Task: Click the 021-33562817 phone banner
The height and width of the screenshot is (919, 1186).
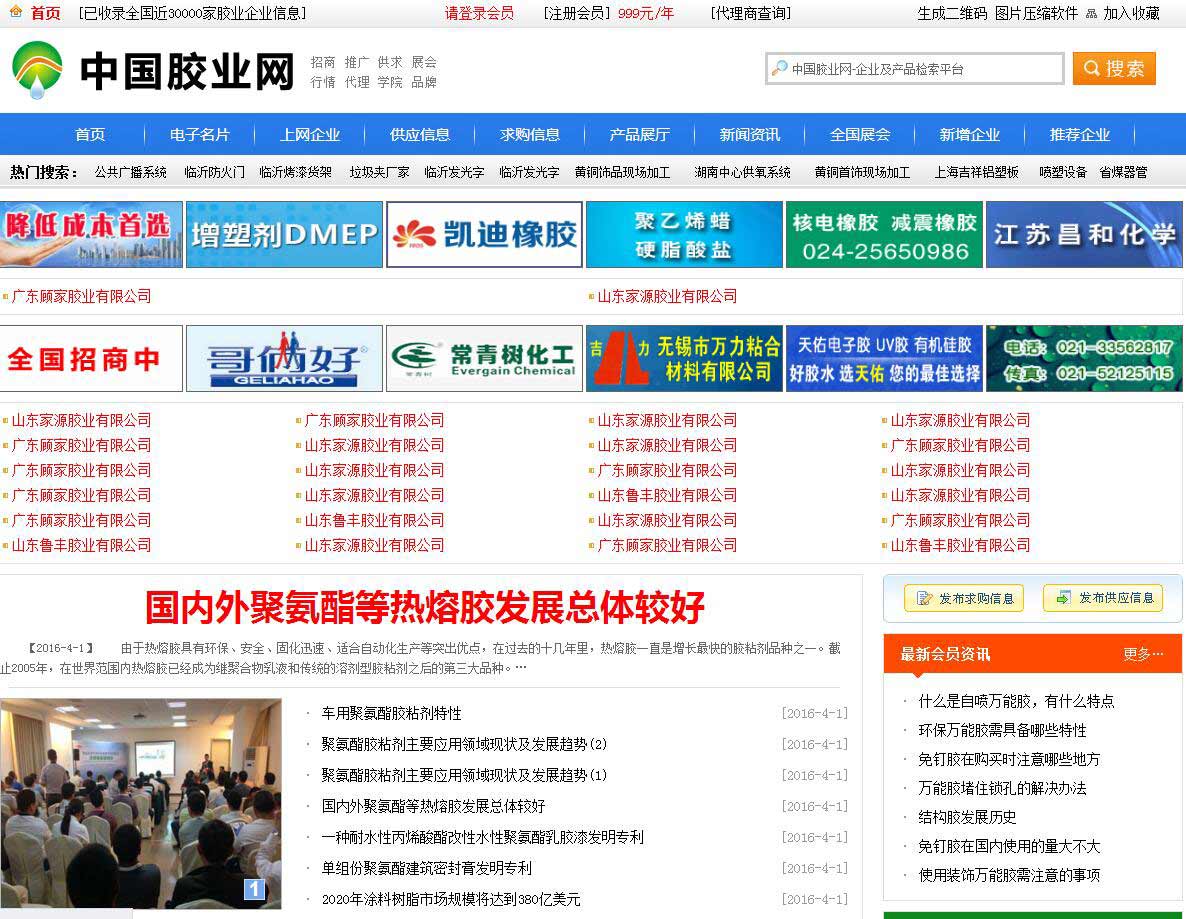Action: (1084, 359)
